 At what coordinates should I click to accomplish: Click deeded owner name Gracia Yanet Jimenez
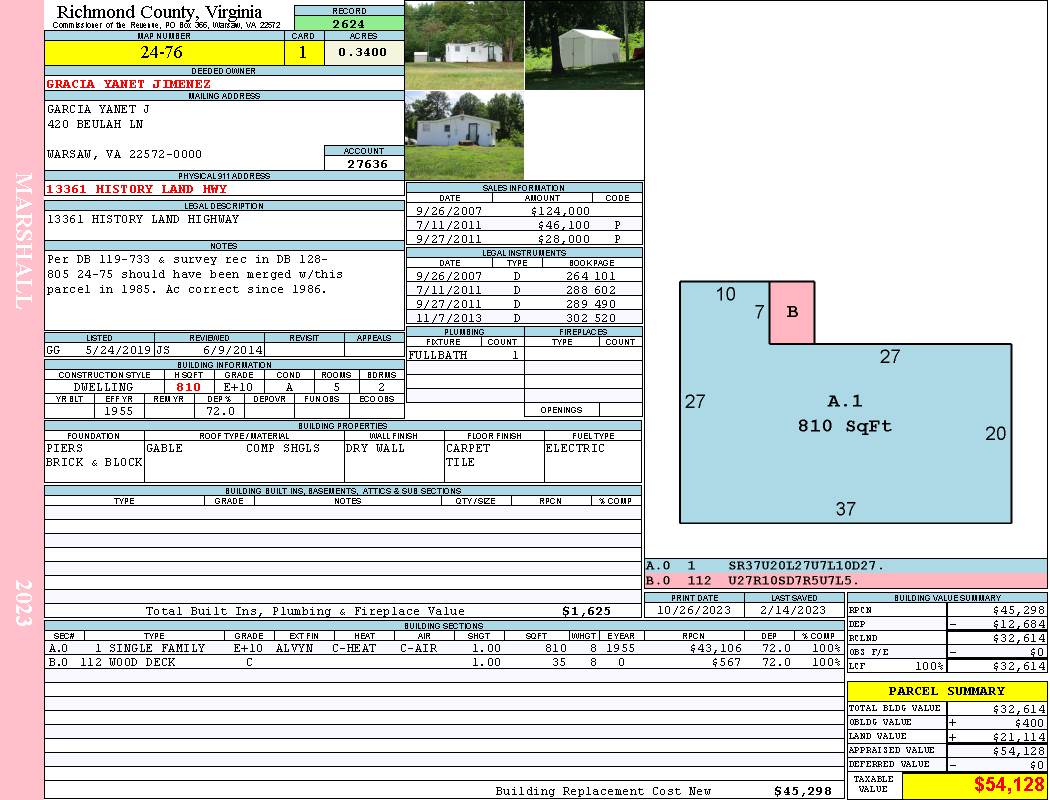tap(129, 84)
